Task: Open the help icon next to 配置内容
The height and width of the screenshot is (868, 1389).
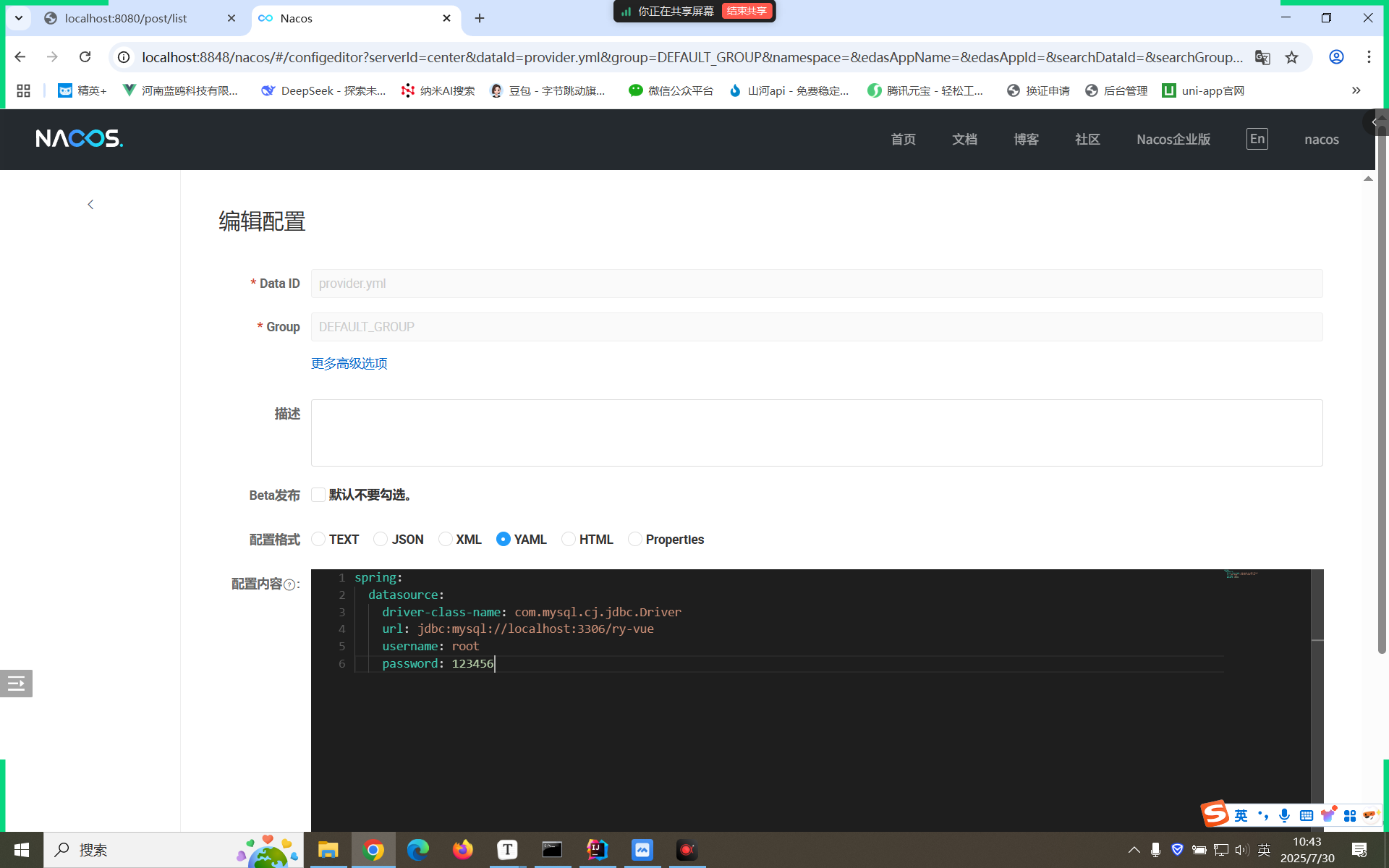Action: 289,584
